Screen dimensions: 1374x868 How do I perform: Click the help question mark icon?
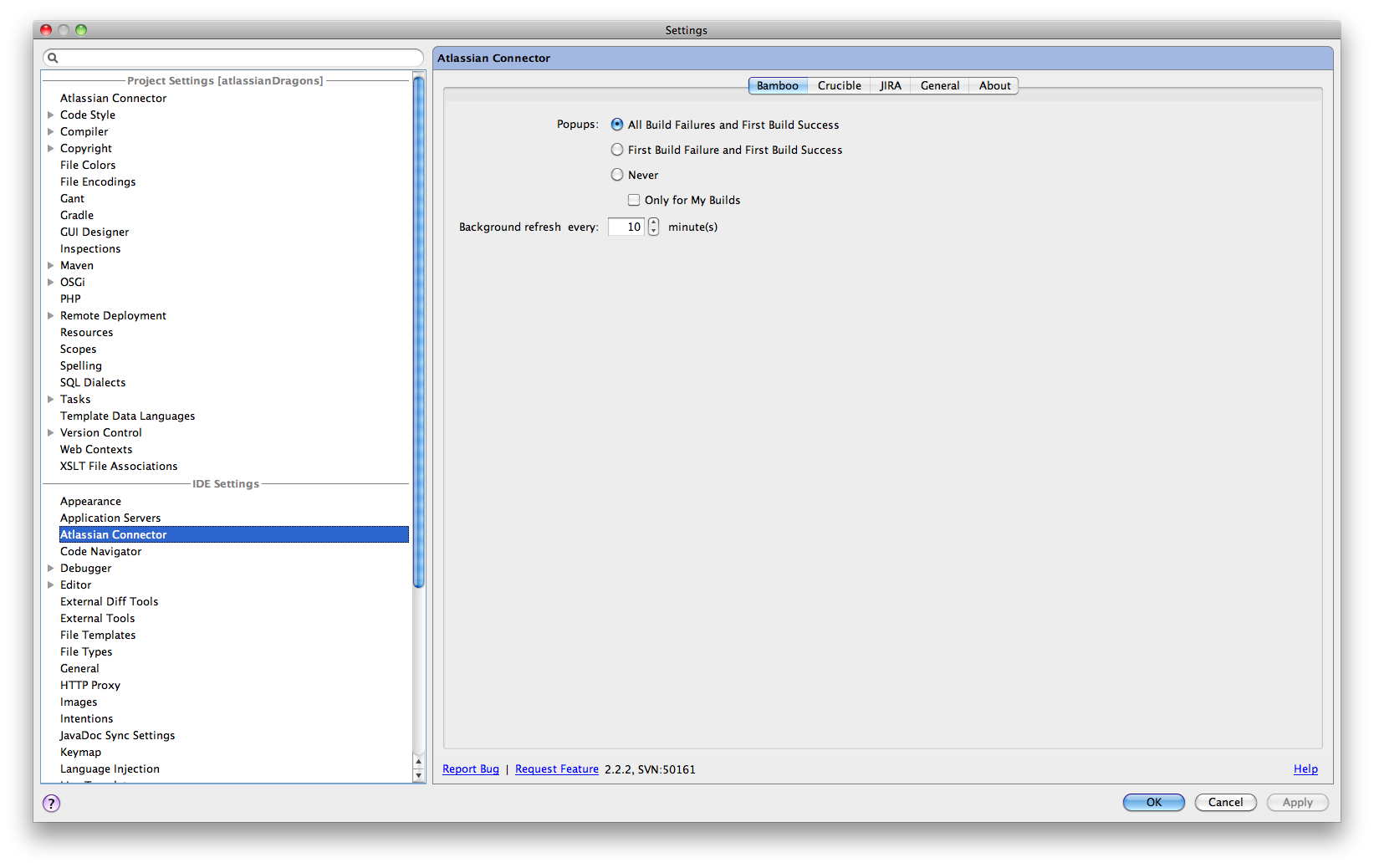(x=52, y=804)
